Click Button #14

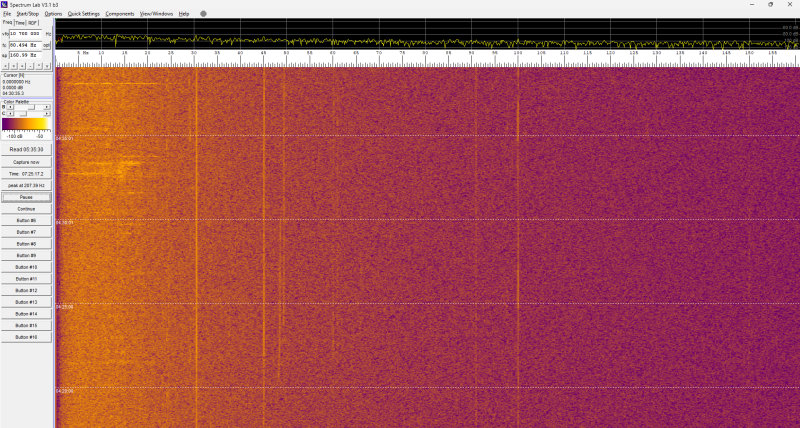click(26, 314)
